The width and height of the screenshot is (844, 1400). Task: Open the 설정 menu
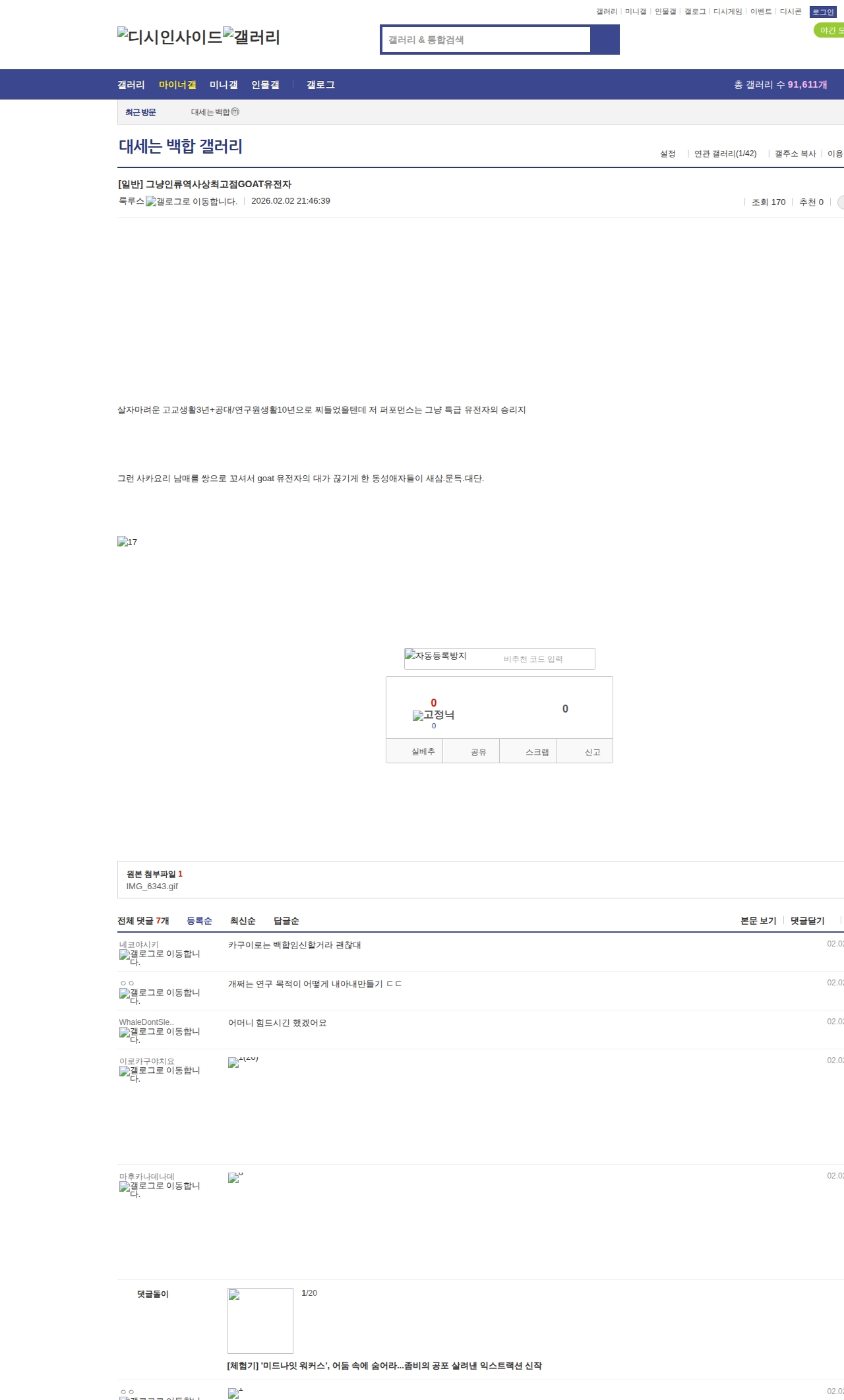(667, 154)
